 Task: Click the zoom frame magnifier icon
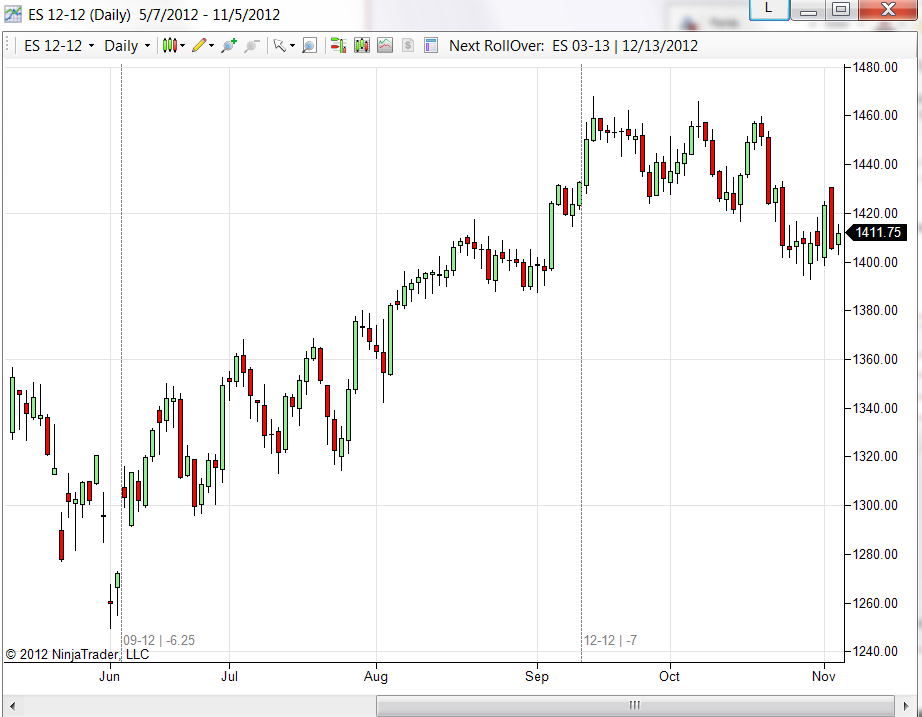309,45
